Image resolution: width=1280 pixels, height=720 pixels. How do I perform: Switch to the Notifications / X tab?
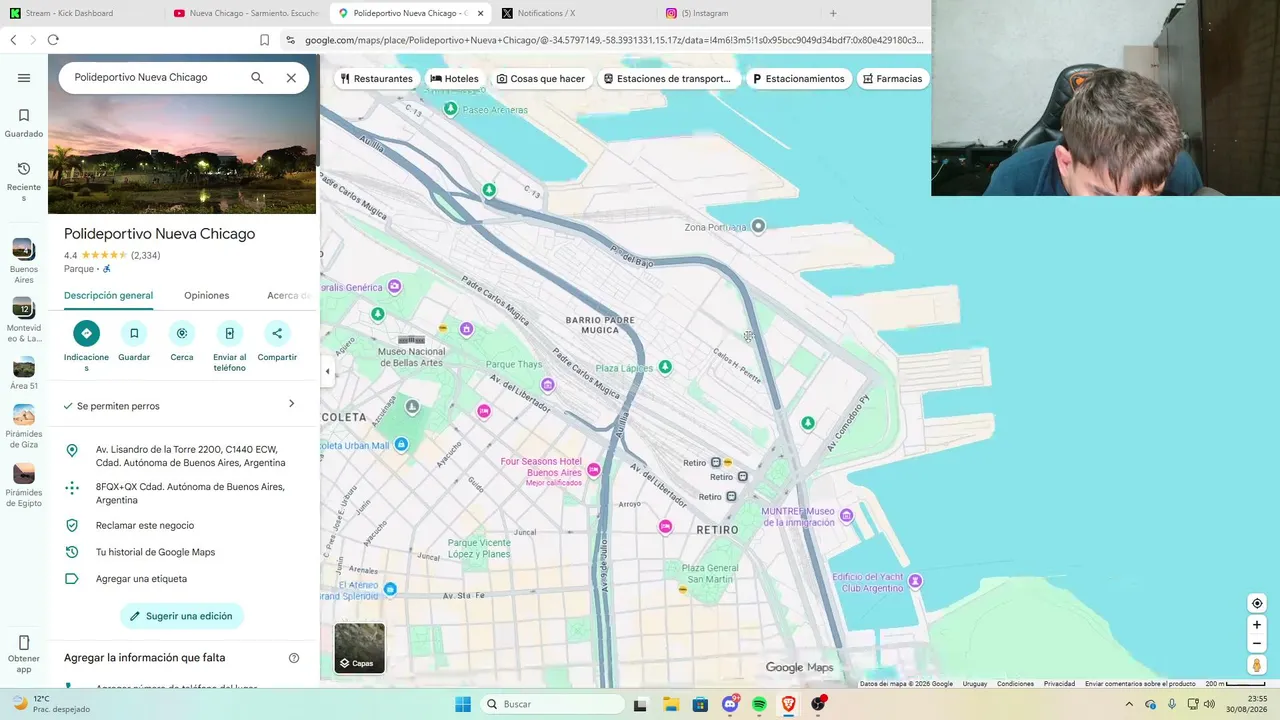(573, 13)
